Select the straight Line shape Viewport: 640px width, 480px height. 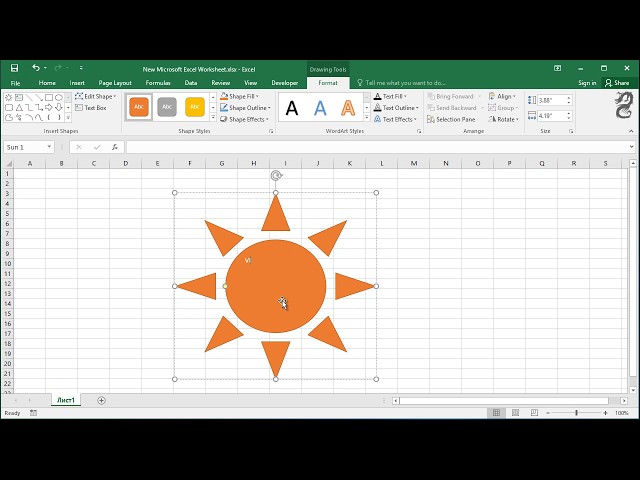(x=29, y=98)
